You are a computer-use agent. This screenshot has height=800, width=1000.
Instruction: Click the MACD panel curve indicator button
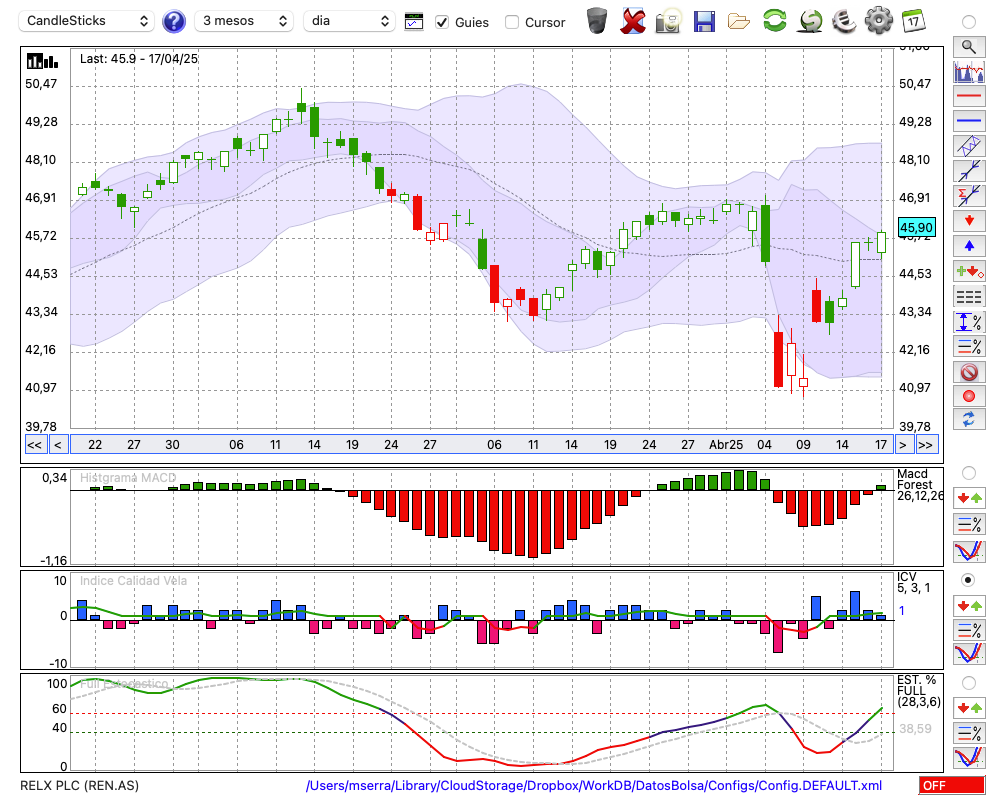tap(969, 551)
